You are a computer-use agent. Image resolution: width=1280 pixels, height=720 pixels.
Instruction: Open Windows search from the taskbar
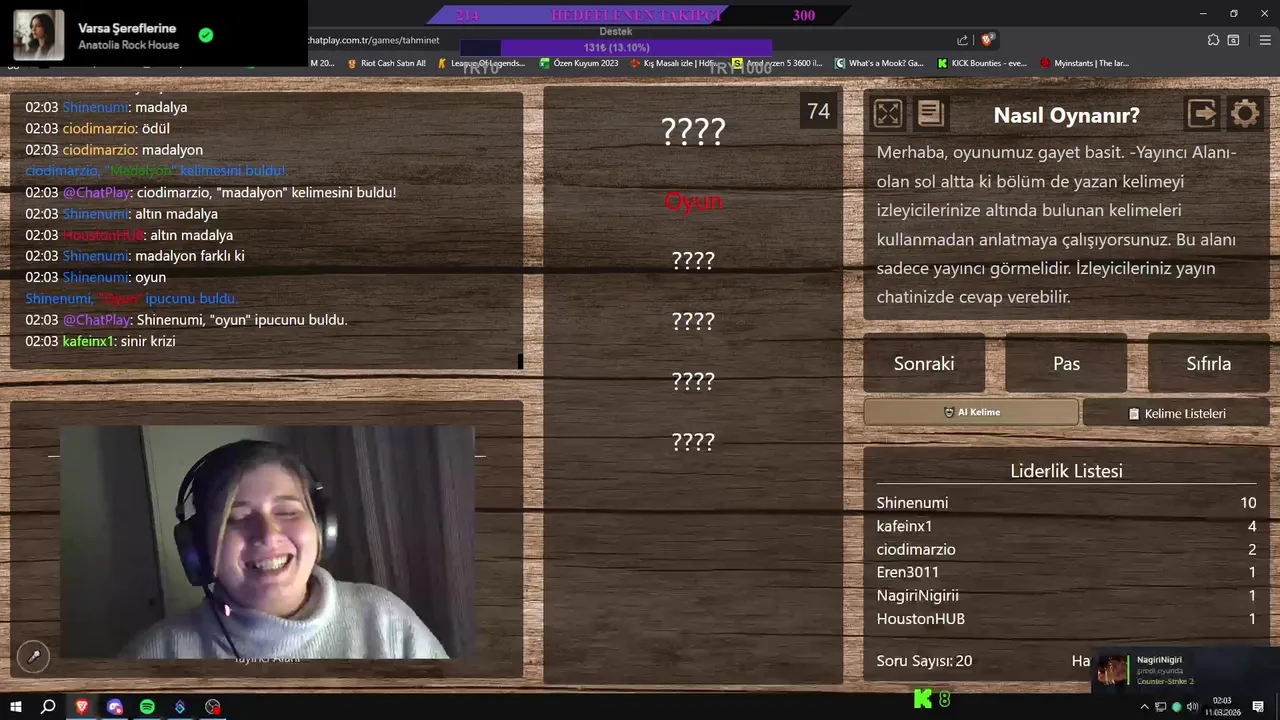(x=48, y=706)
